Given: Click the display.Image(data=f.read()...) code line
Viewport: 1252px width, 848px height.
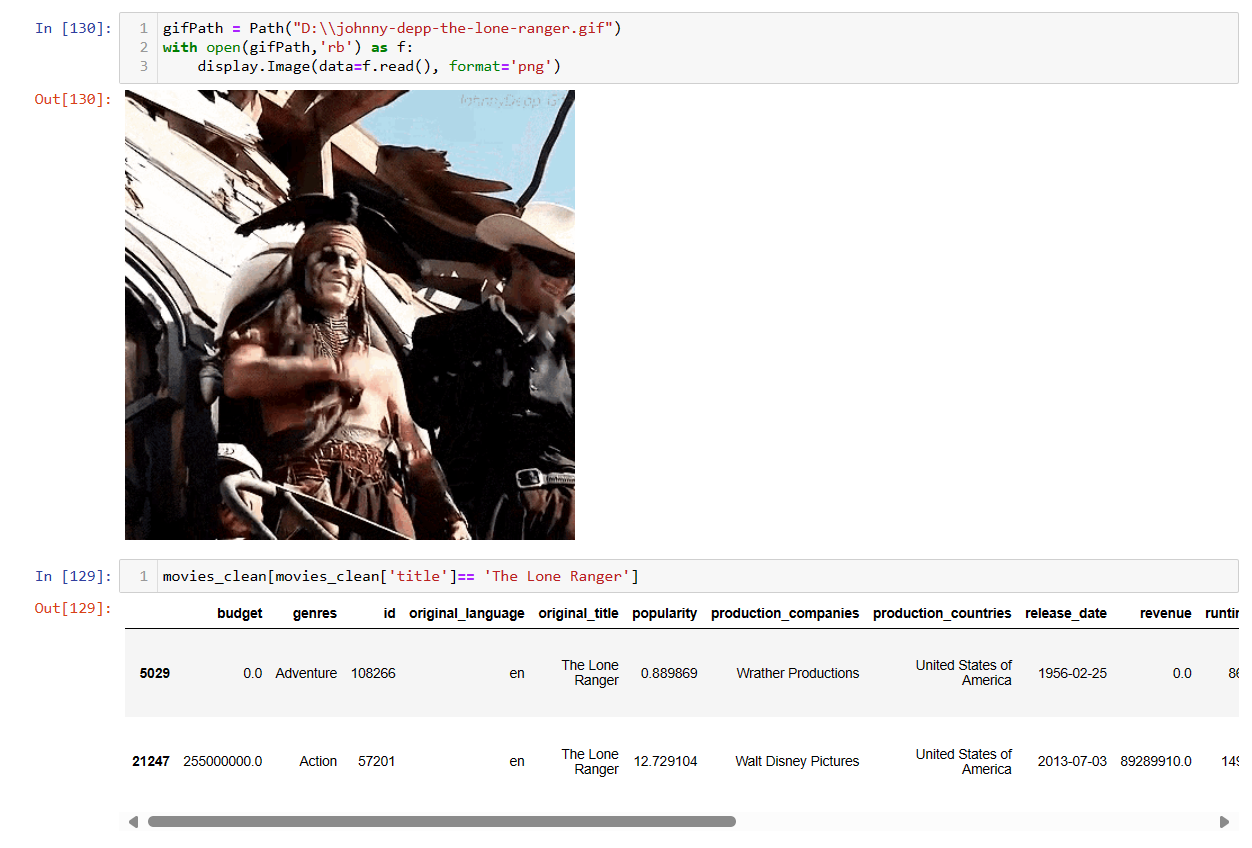Looking at the screenshot, I should (379, 66).
